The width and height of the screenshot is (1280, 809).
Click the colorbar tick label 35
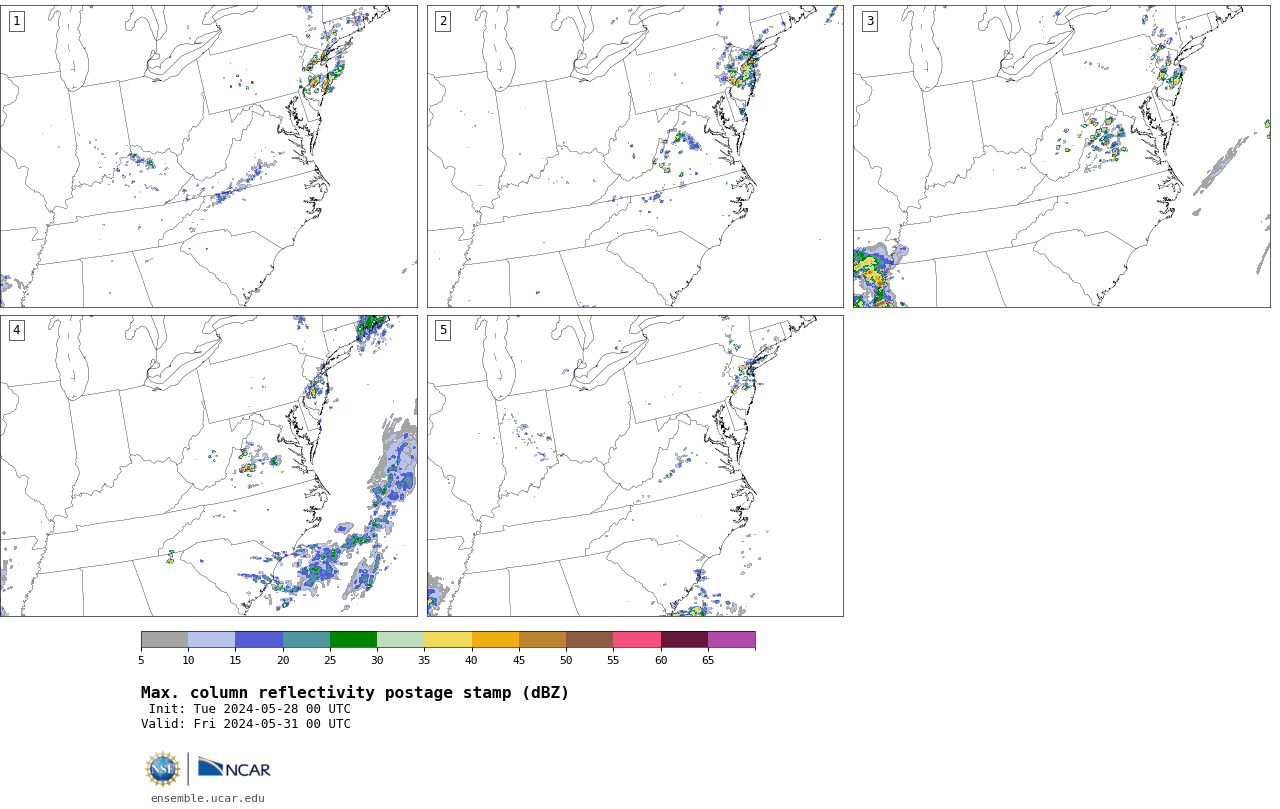(424, 660)
